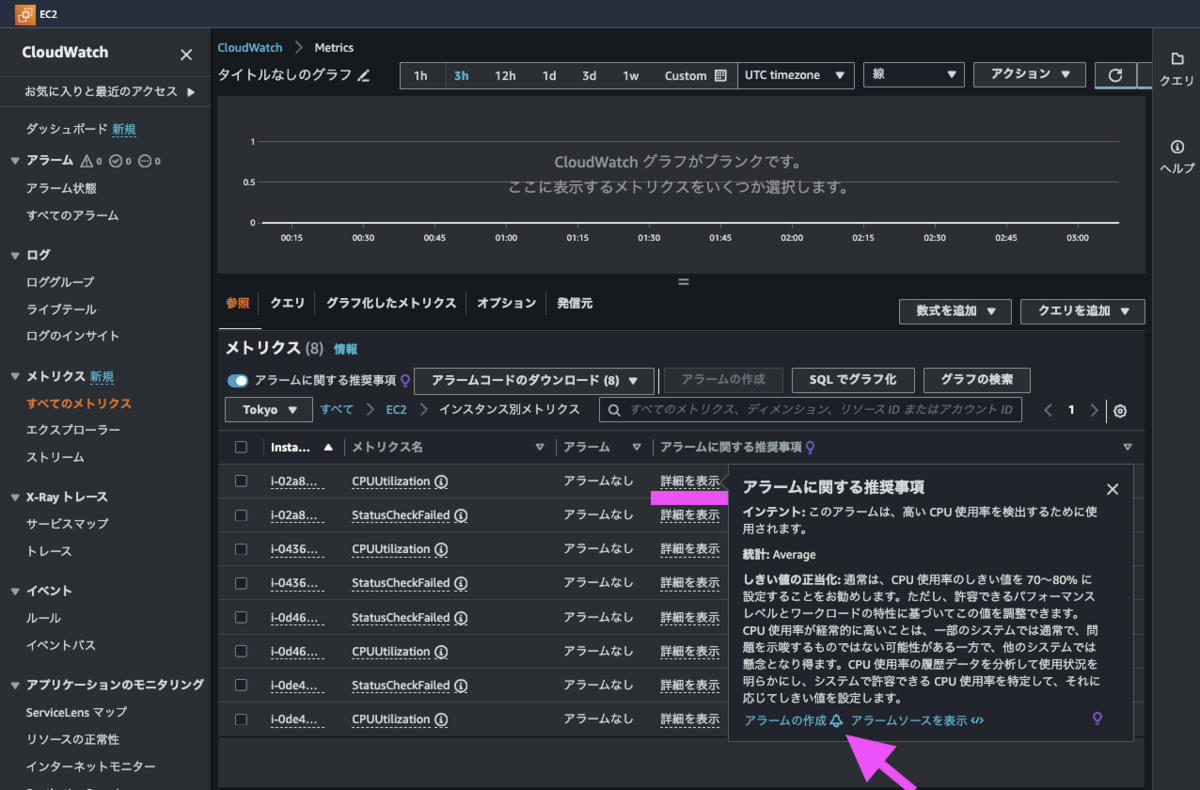Click the info icon next to first CPUUtilization
Viewport: 1200px width, 790px height.
pyautogui.click(x=441, y=481)
